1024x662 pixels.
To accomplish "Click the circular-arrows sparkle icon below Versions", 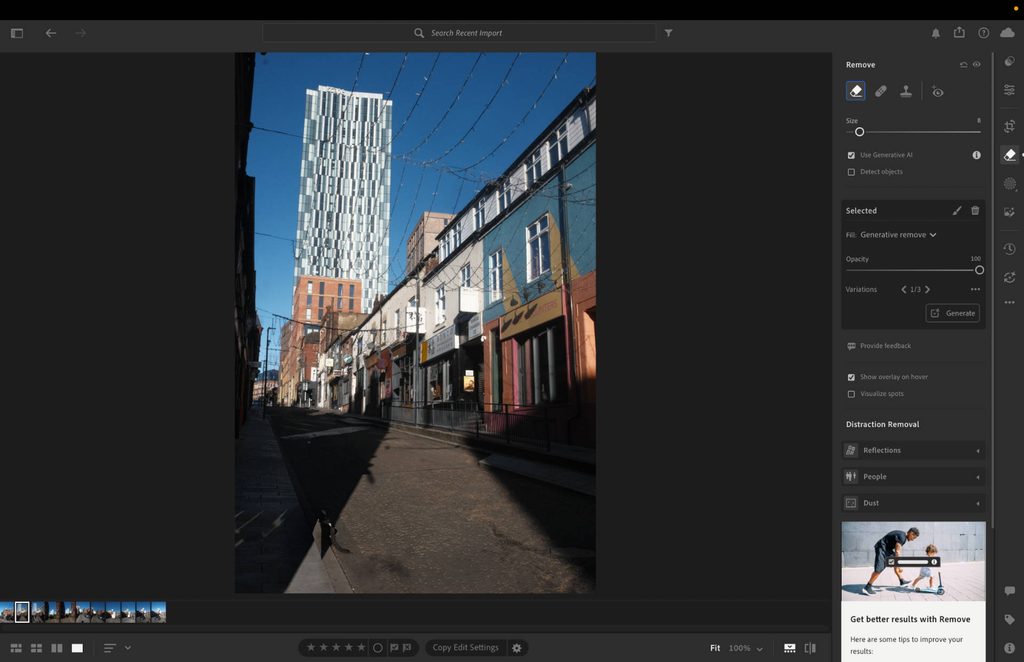I will click(x=1010, y=277).
